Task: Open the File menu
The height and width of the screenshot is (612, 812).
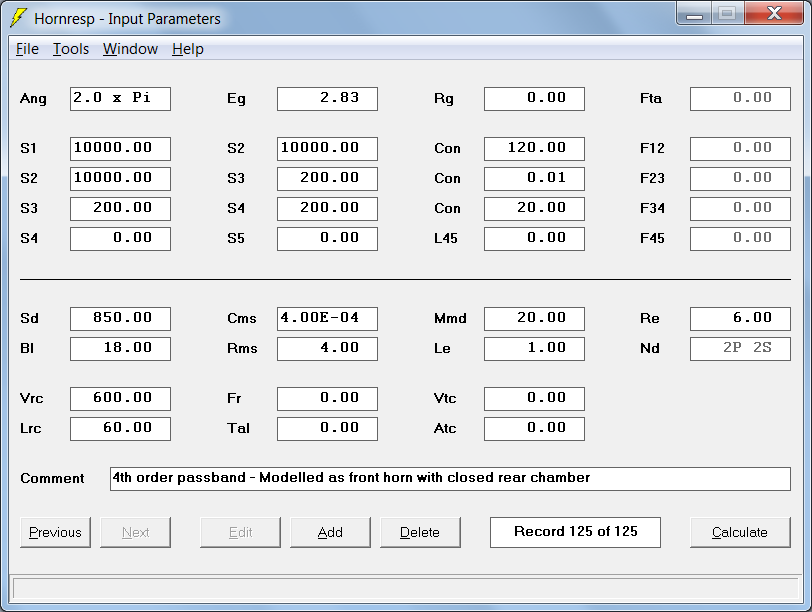Action: (x=27, y=49)
